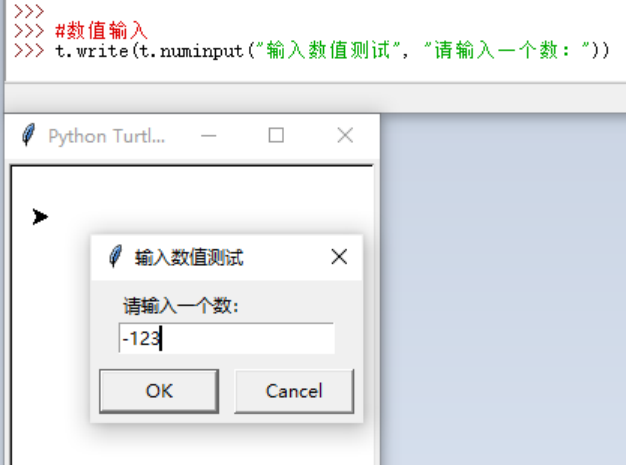Click the Python Turtl... window title text
Screen dimensions: 626x465
(x=106, y=137)
